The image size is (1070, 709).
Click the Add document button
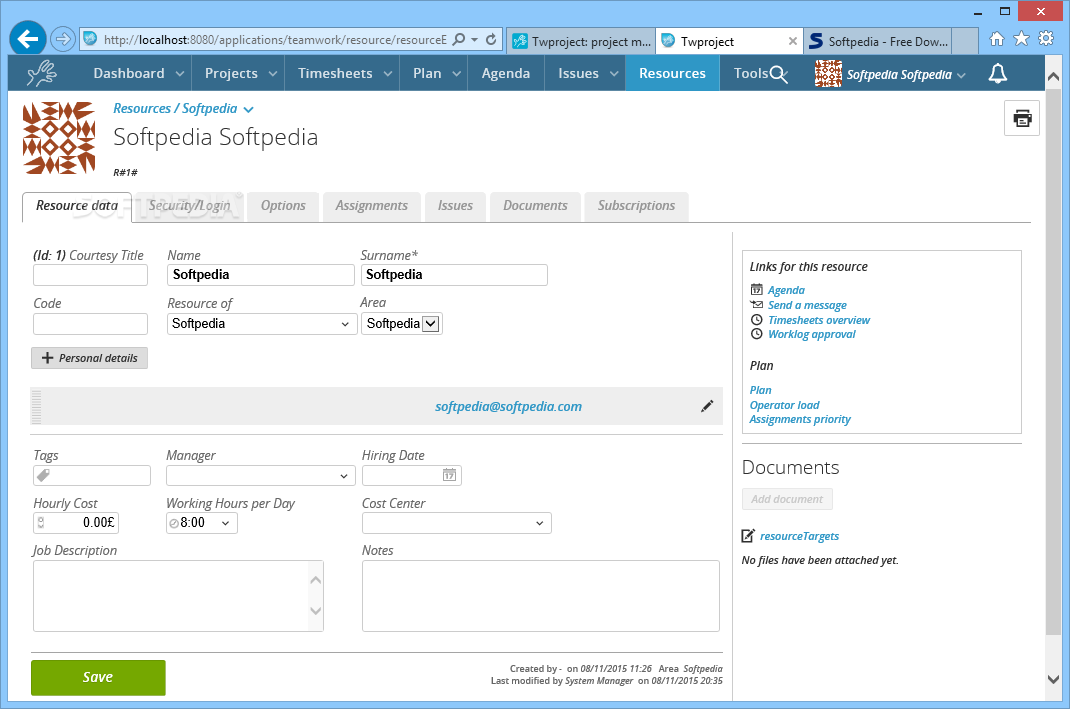point(787,499)
